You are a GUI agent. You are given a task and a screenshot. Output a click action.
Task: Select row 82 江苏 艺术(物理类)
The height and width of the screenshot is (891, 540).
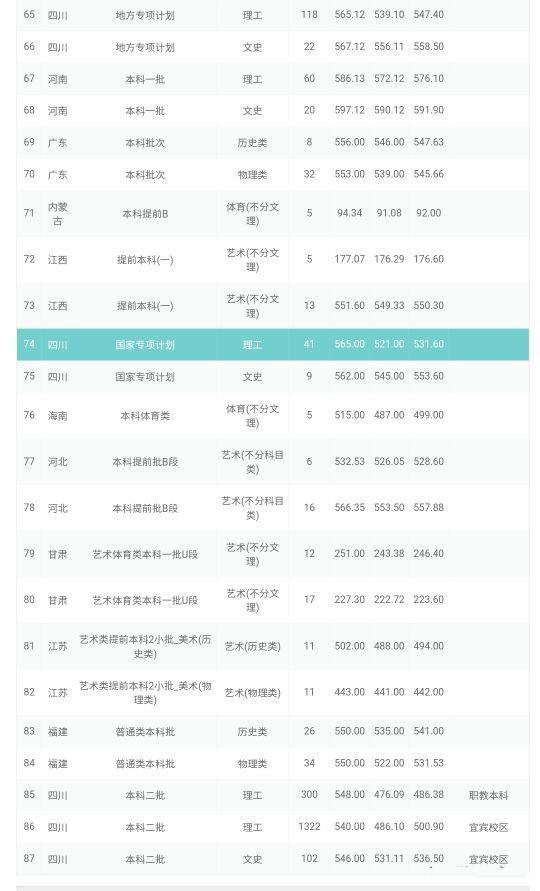click(273, 692)
